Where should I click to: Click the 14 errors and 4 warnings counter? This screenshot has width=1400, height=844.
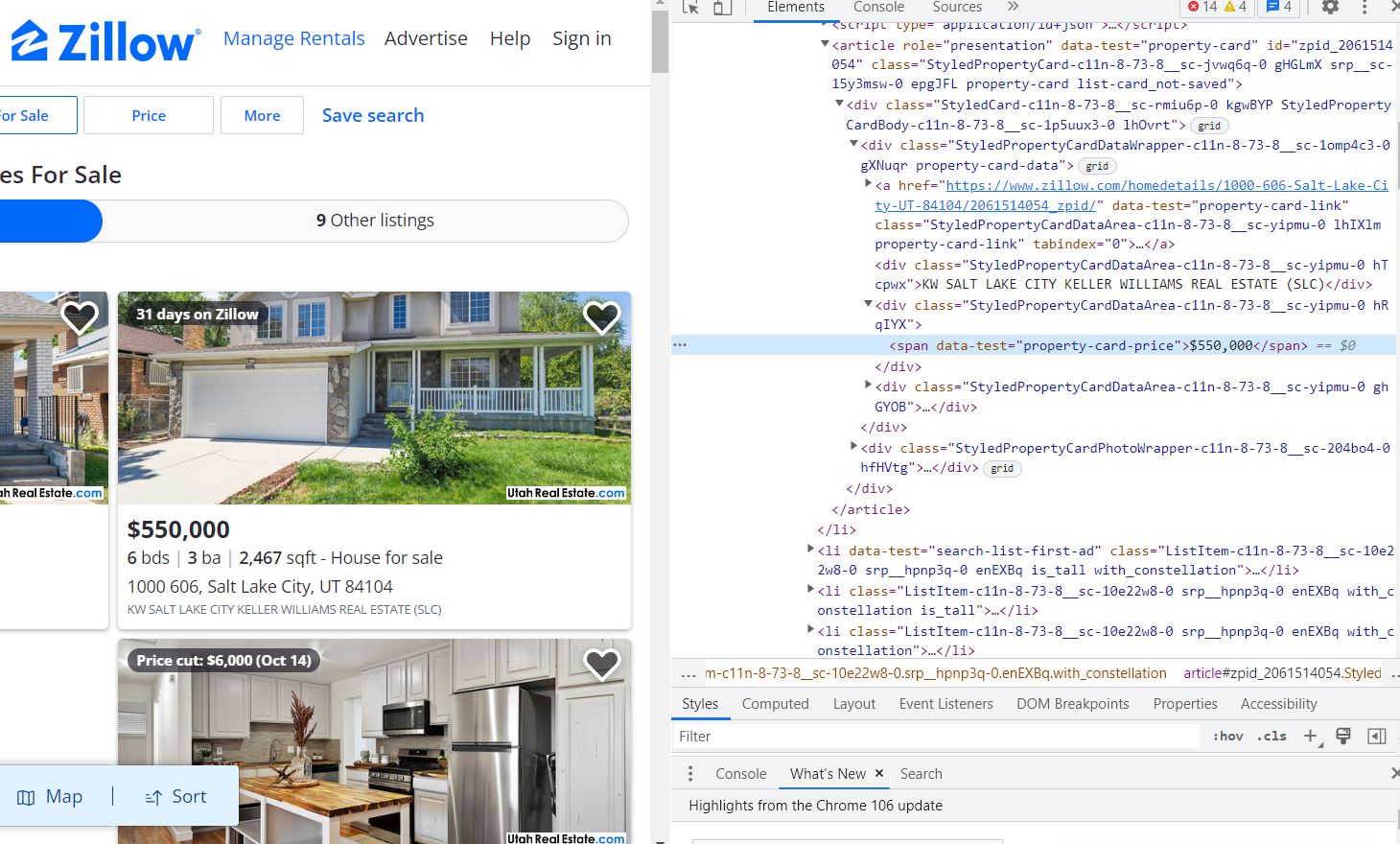[1217, 8]
